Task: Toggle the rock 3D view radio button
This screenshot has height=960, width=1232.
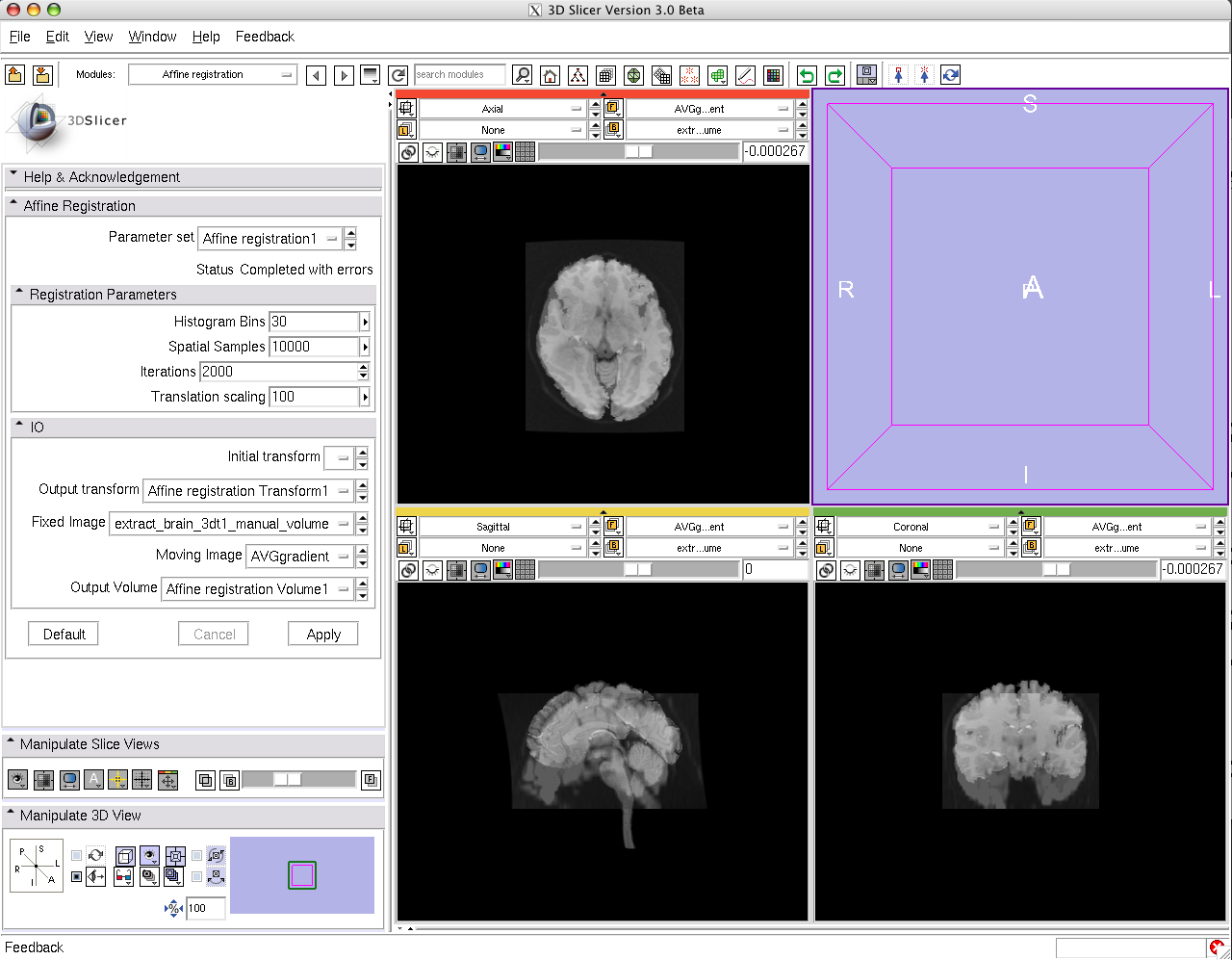Action: [x=77, y=876]
